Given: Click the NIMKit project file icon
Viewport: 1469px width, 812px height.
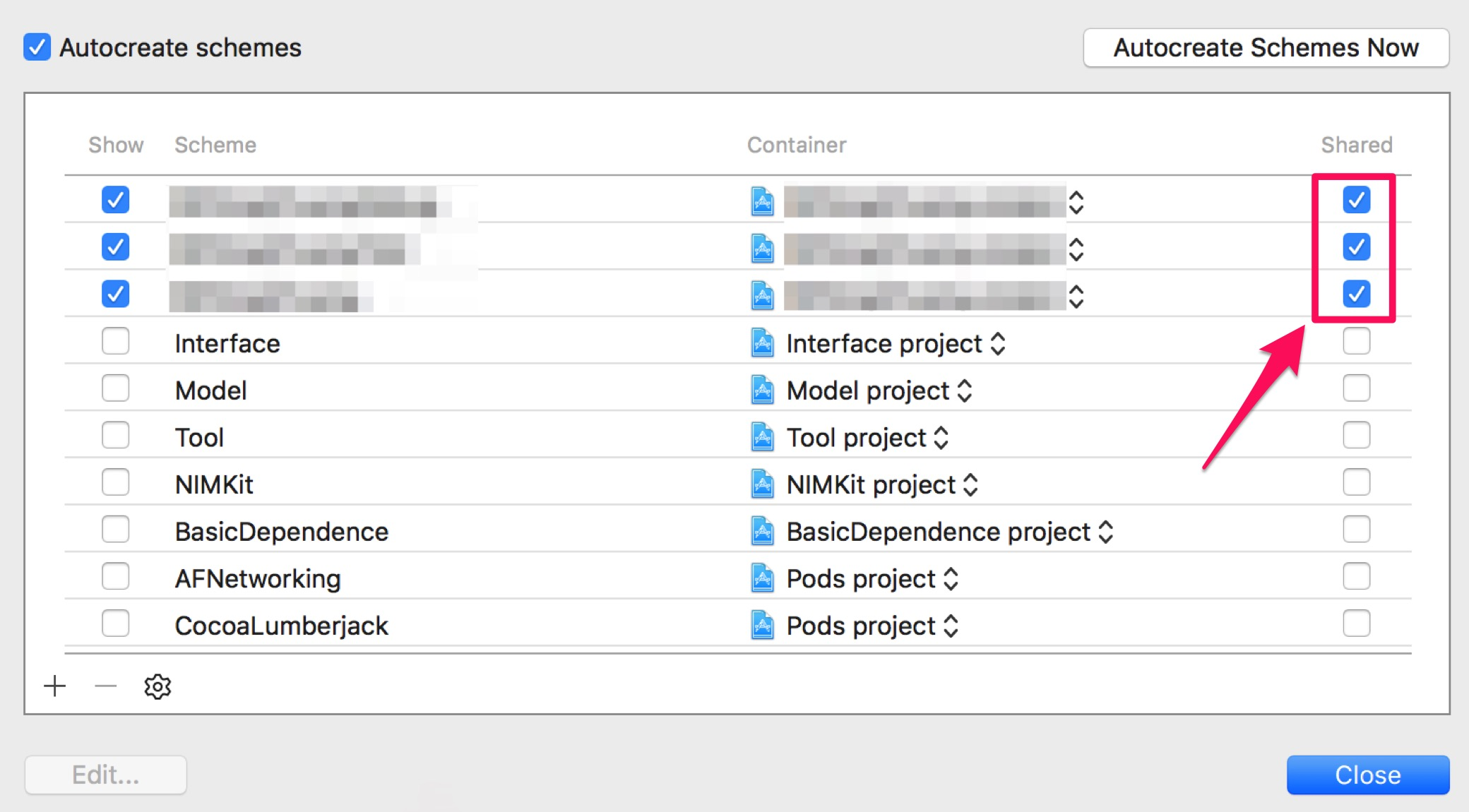Looking at the screenshot, I should (x=762, y=484).
